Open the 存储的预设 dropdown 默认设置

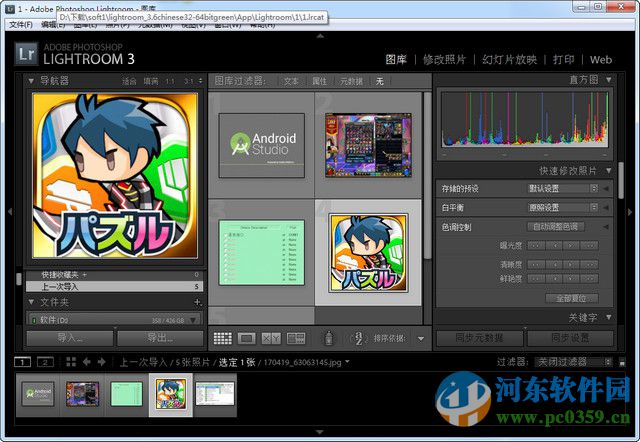tap(563, 189)
